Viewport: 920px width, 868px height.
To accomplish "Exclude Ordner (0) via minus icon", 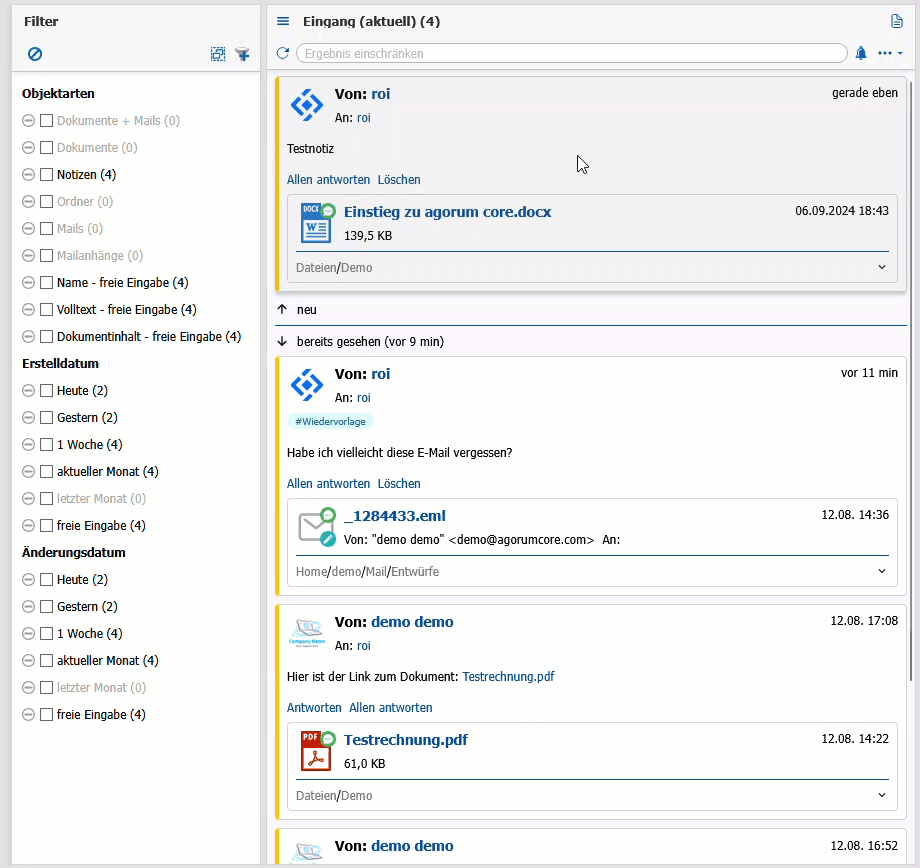I will pyautogui.click(x=28, y=201).
